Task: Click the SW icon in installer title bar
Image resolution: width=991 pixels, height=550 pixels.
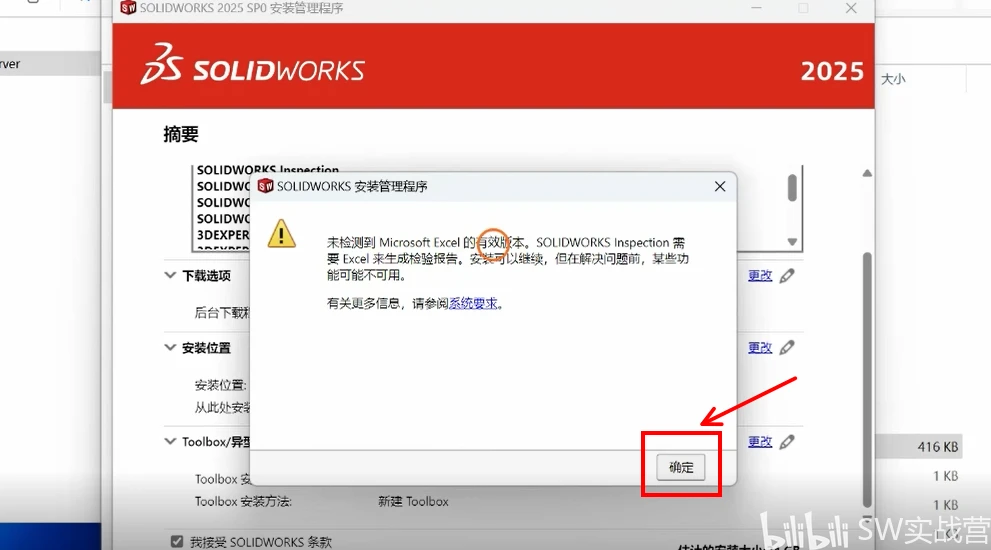Action: coord(128,8)
